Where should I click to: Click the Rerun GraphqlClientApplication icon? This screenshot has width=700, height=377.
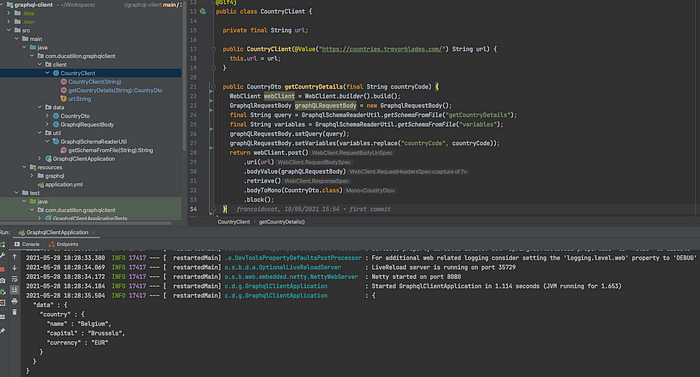(2, 244)
